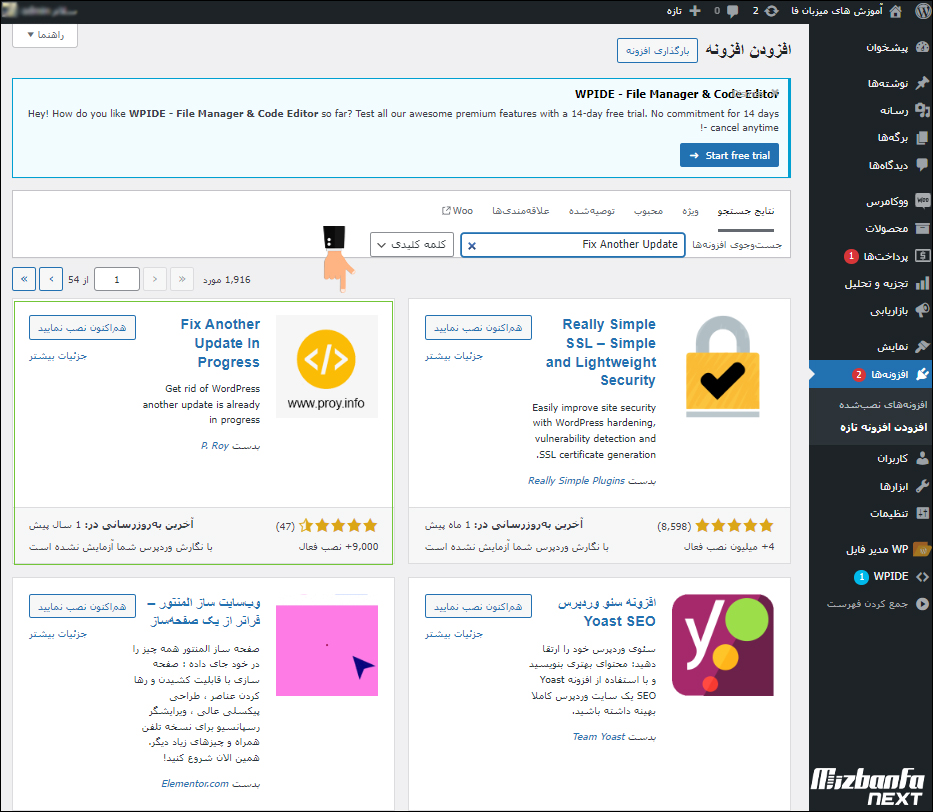The width and height of the screenshot is (933, 812).
Task: Open the P. Roy author link
Action: click(x=215, y=446)
